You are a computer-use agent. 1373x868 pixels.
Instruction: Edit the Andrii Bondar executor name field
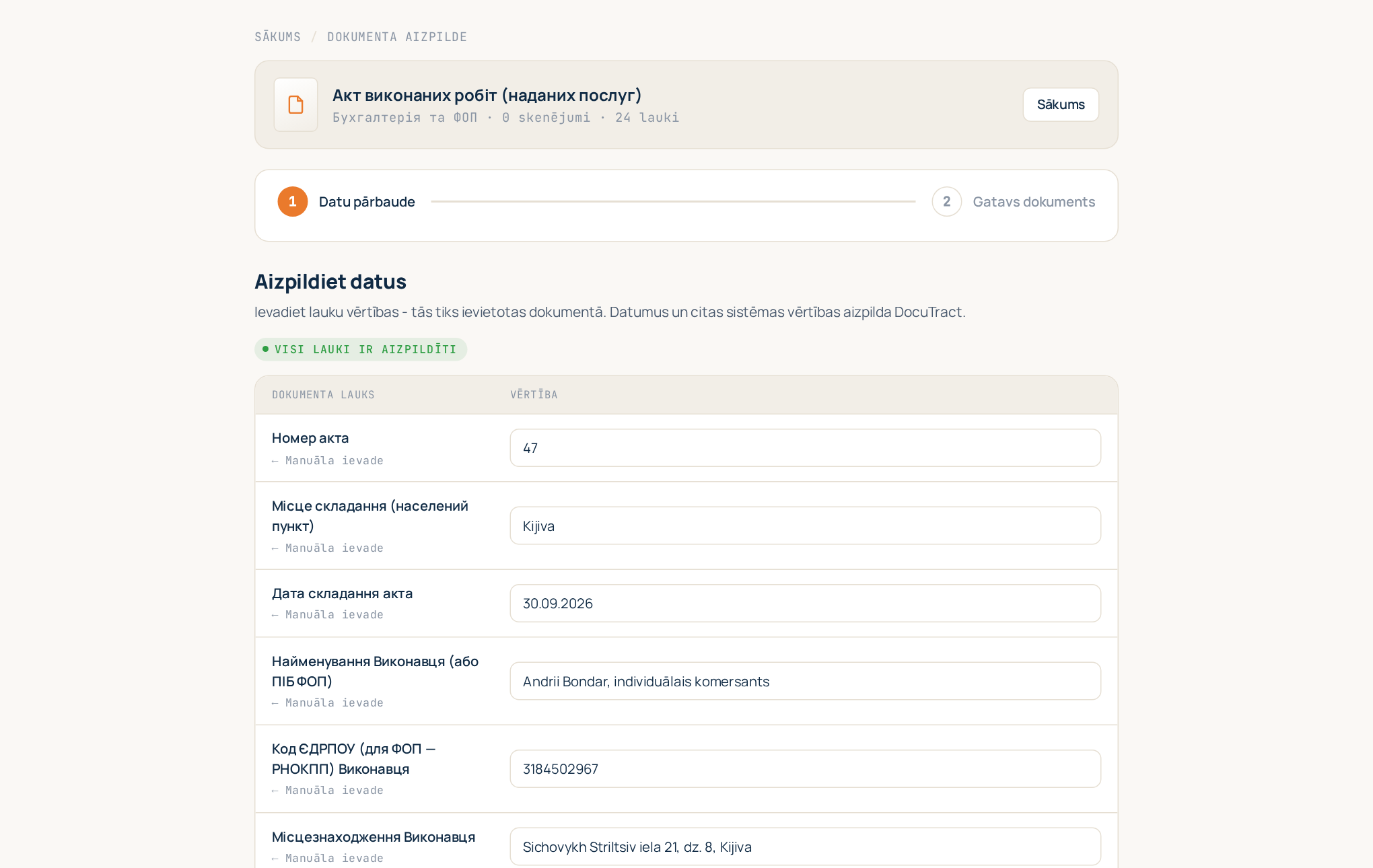pyautogui.click(x=805, y=681)
